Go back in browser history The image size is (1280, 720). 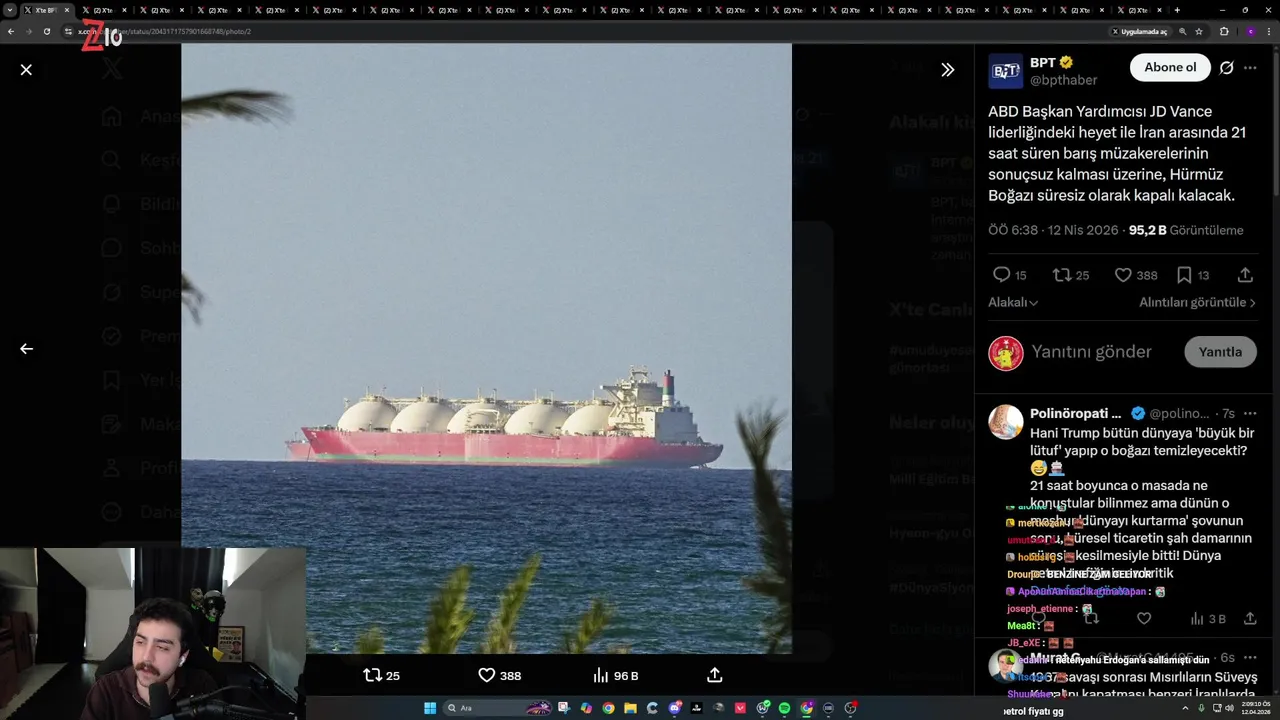pyautogui.click(x=11, y=31)
